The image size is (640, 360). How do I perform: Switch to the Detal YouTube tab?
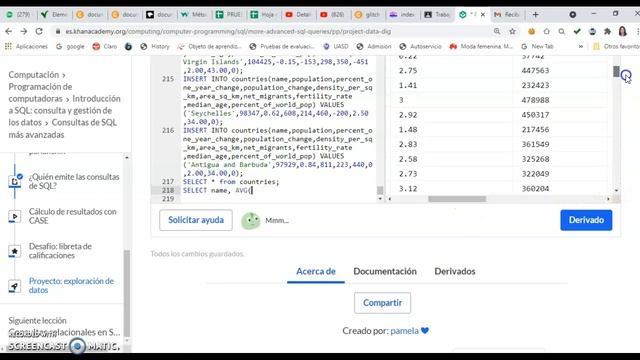(299, 15)
